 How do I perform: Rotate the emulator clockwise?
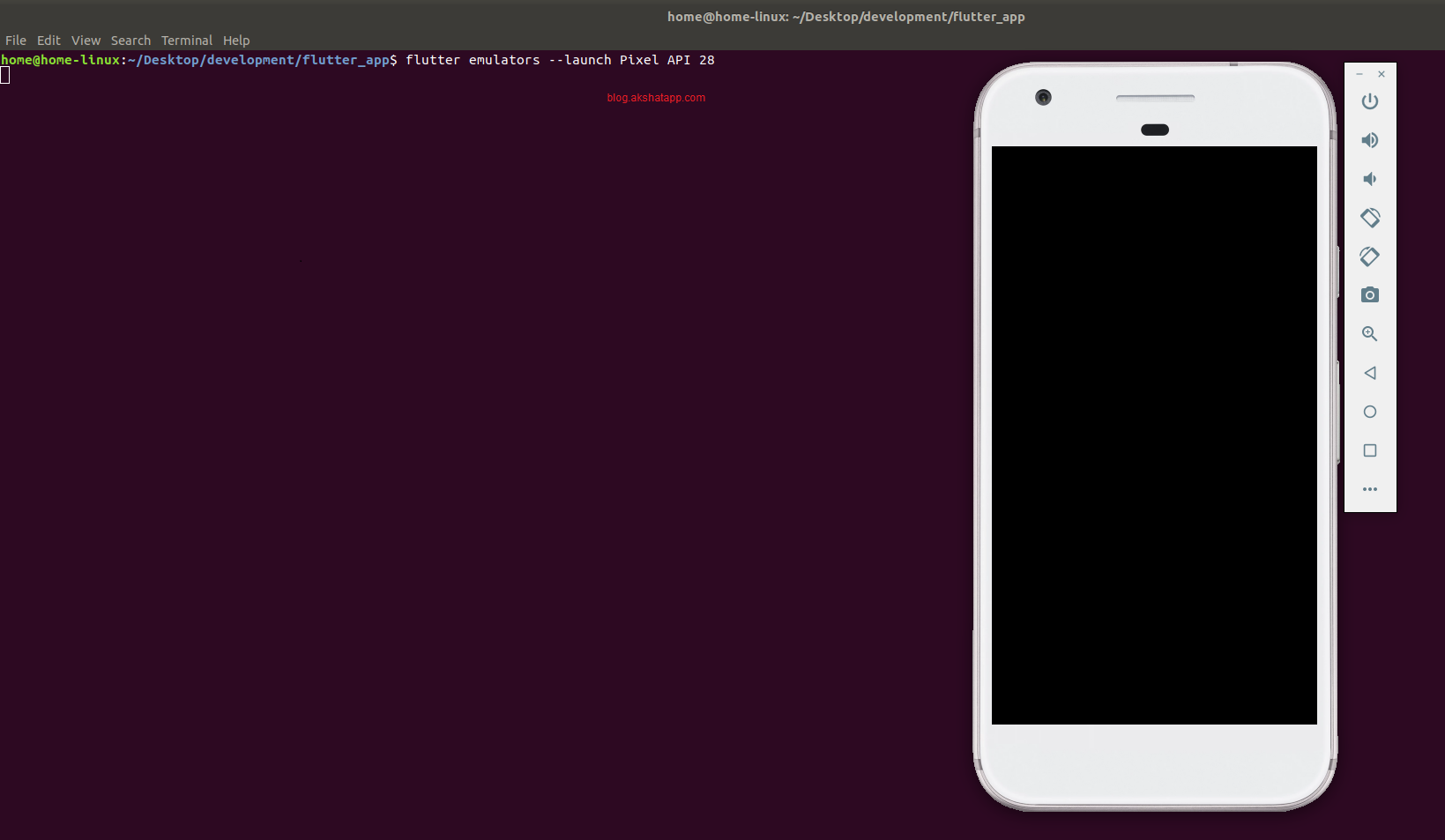(x=1369, y=256)
